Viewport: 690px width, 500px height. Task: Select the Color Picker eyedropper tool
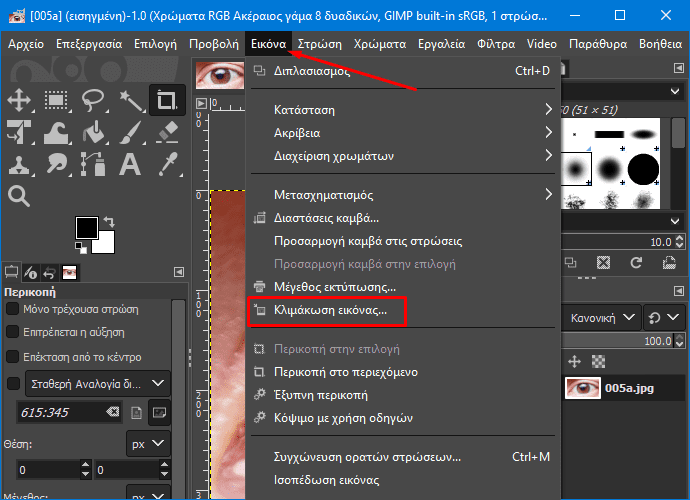click(x=167, y=165)
